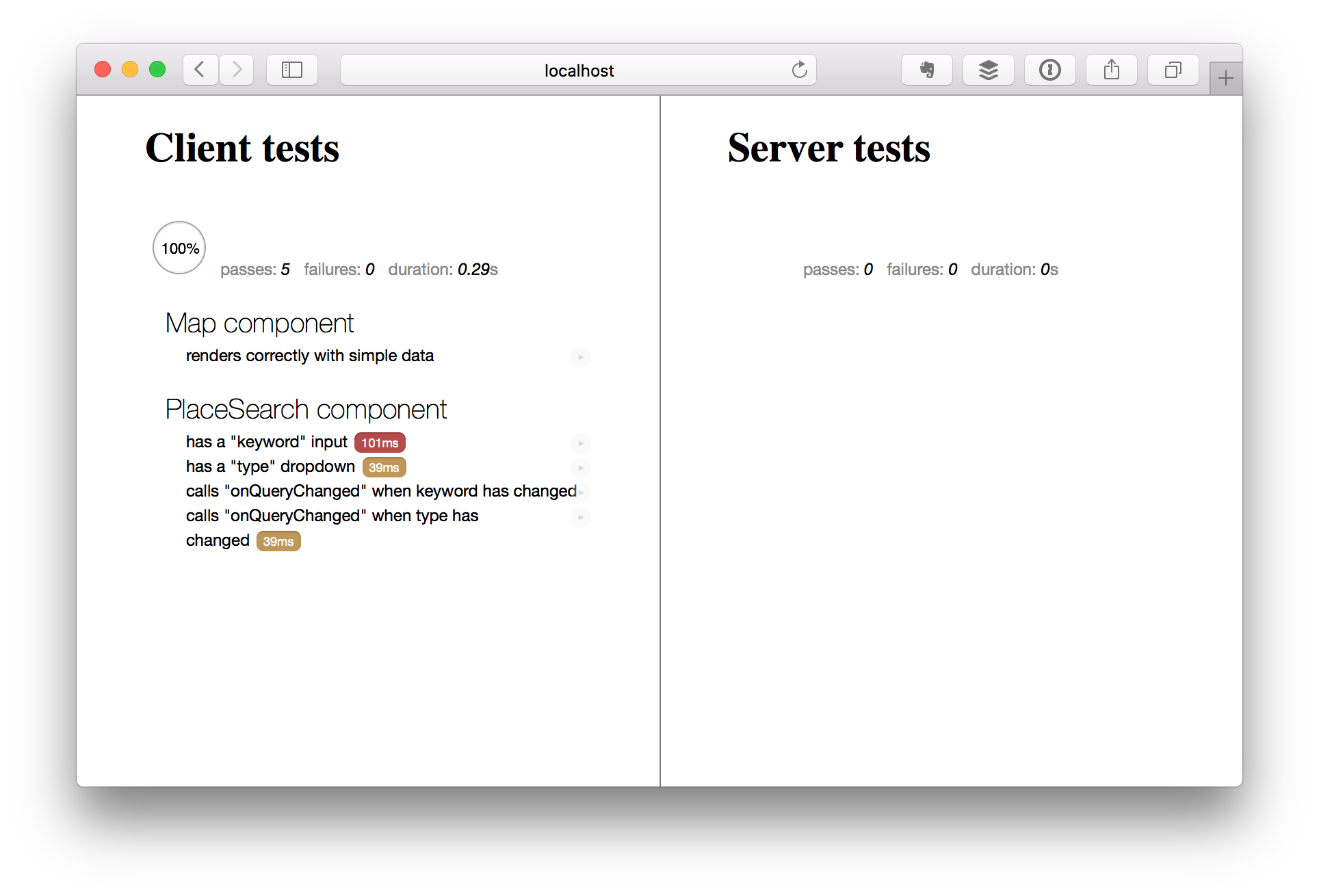1319x896 pixels.
Task: Show all tabs overview
Action: [x=1173, y=70]
